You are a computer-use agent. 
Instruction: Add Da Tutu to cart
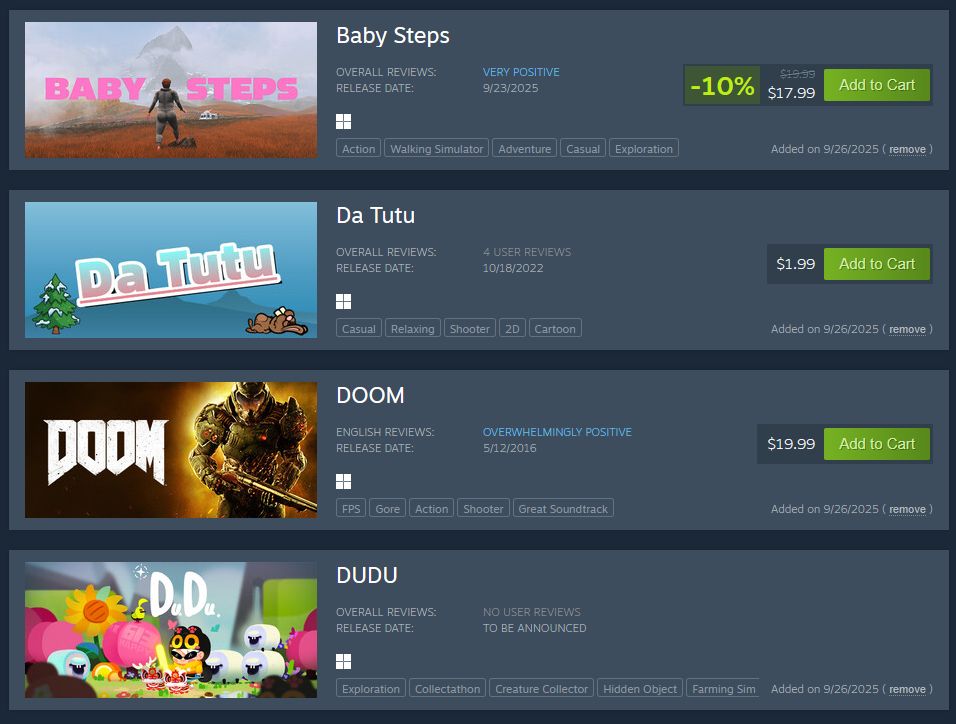[x=876, y=264]
